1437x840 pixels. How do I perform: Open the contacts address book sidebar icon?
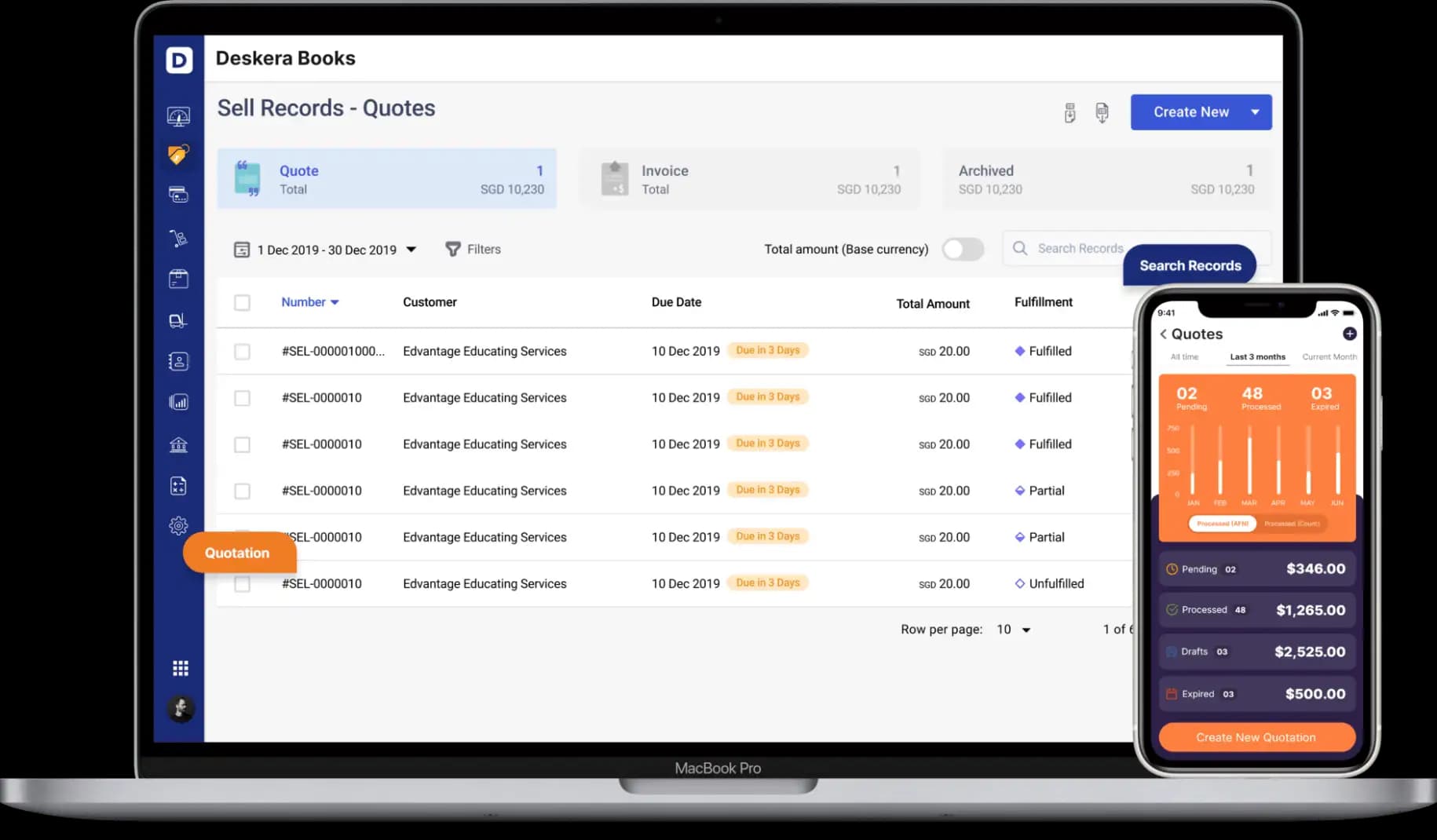coord(179,361)
